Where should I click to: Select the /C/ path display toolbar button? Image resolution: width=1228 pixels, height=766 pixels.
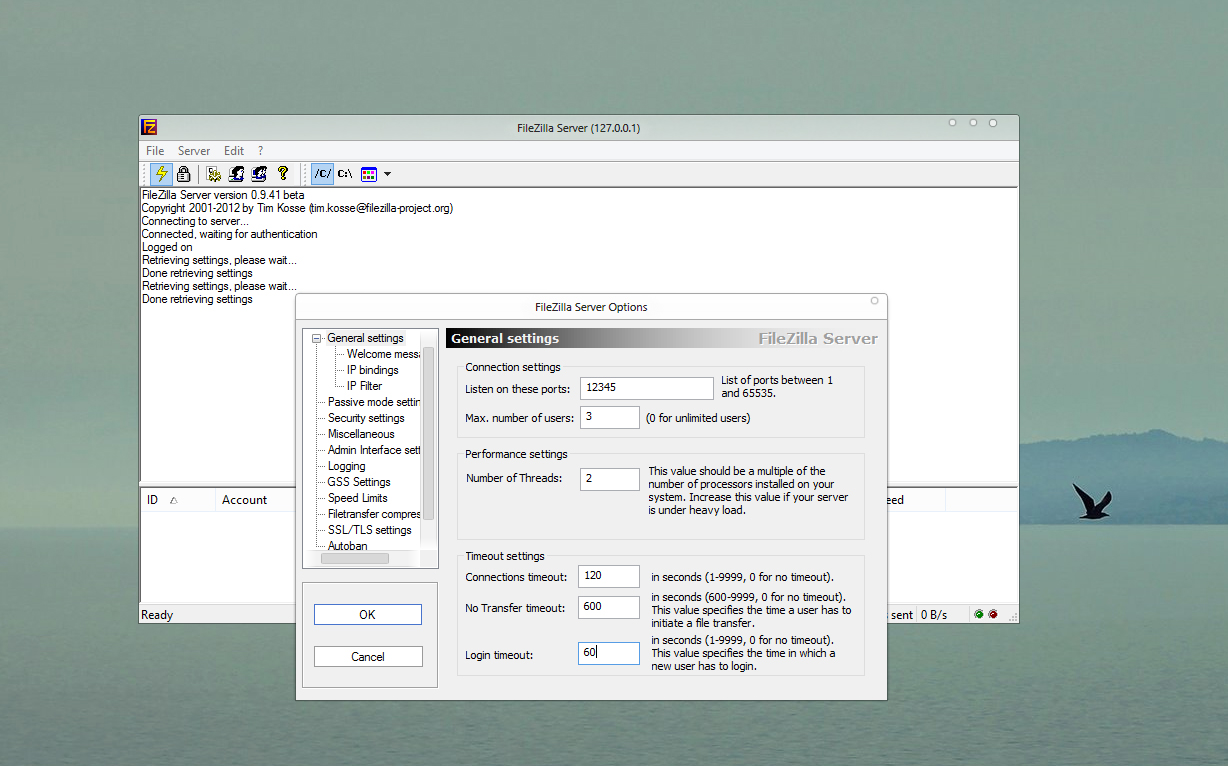tap(322, 173)
